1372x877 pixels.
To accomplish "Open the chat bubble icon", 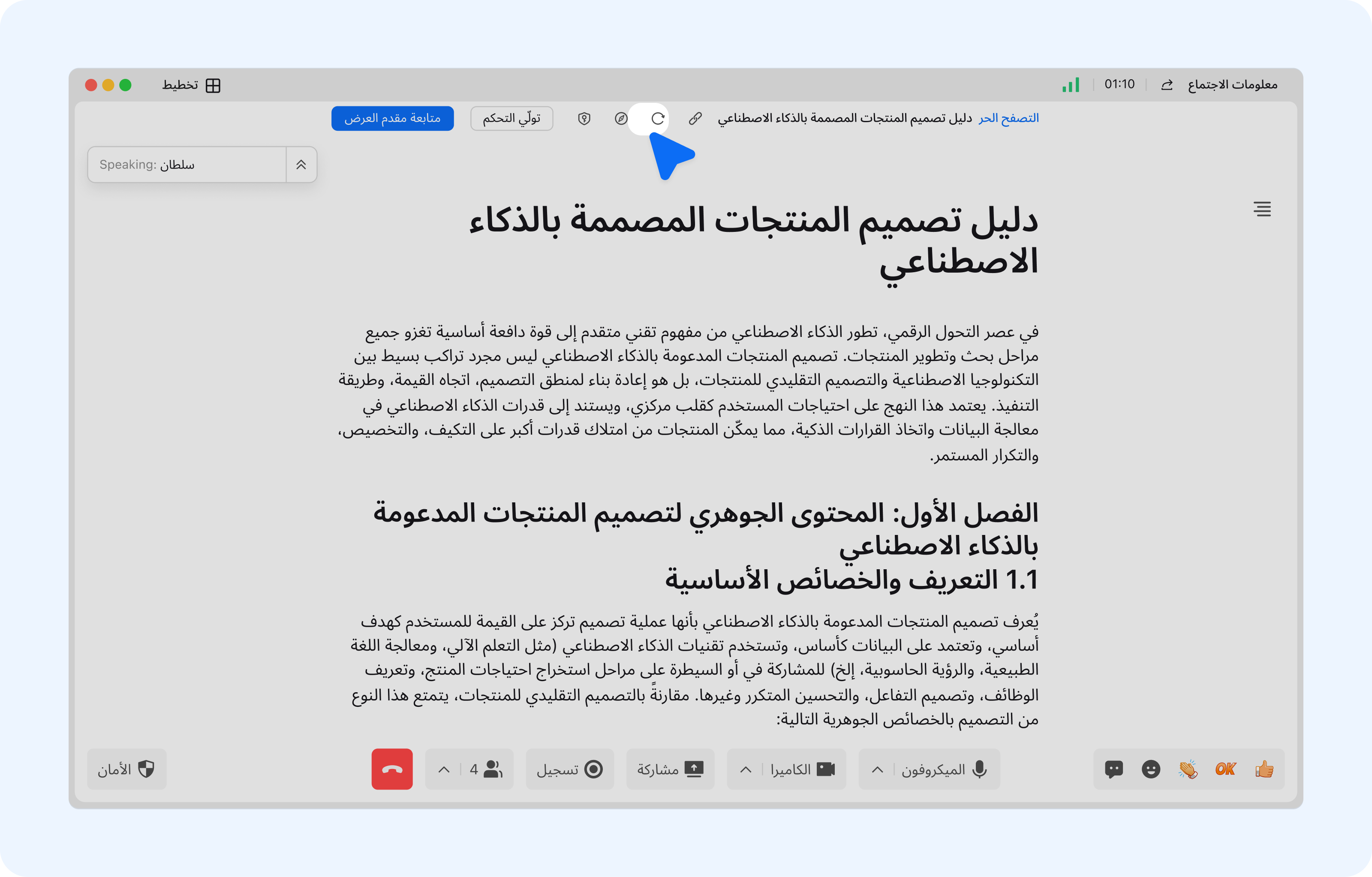I will click(1113, 769).
